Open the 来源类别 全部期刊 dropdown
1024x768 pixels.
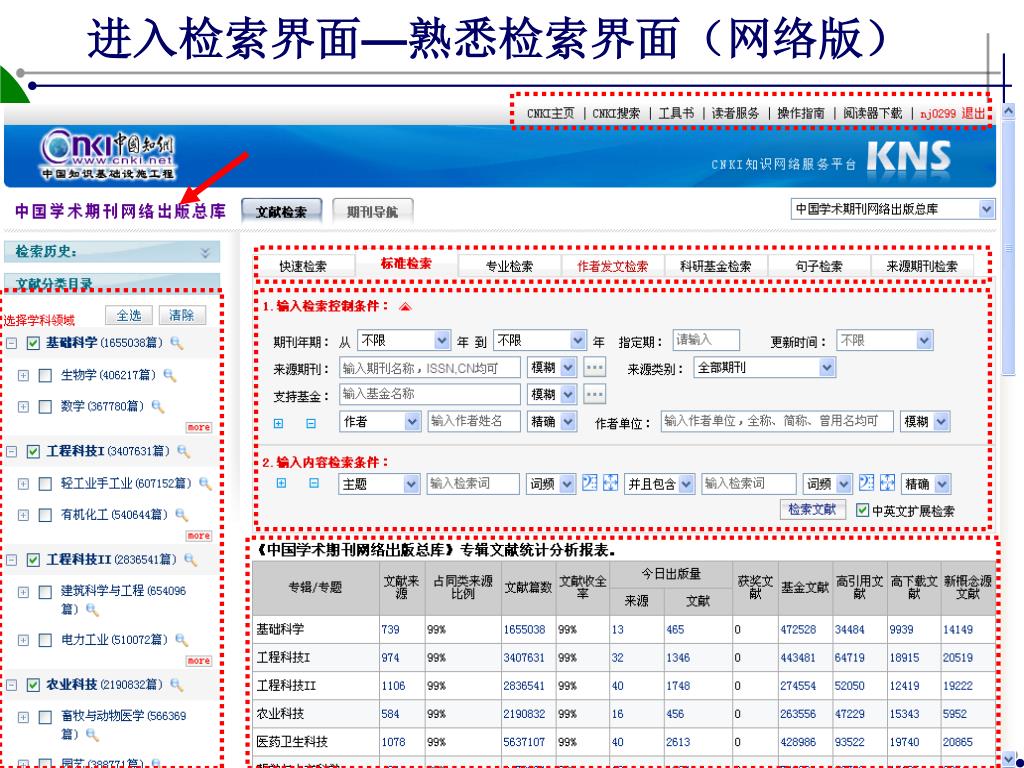coord(765,368)
